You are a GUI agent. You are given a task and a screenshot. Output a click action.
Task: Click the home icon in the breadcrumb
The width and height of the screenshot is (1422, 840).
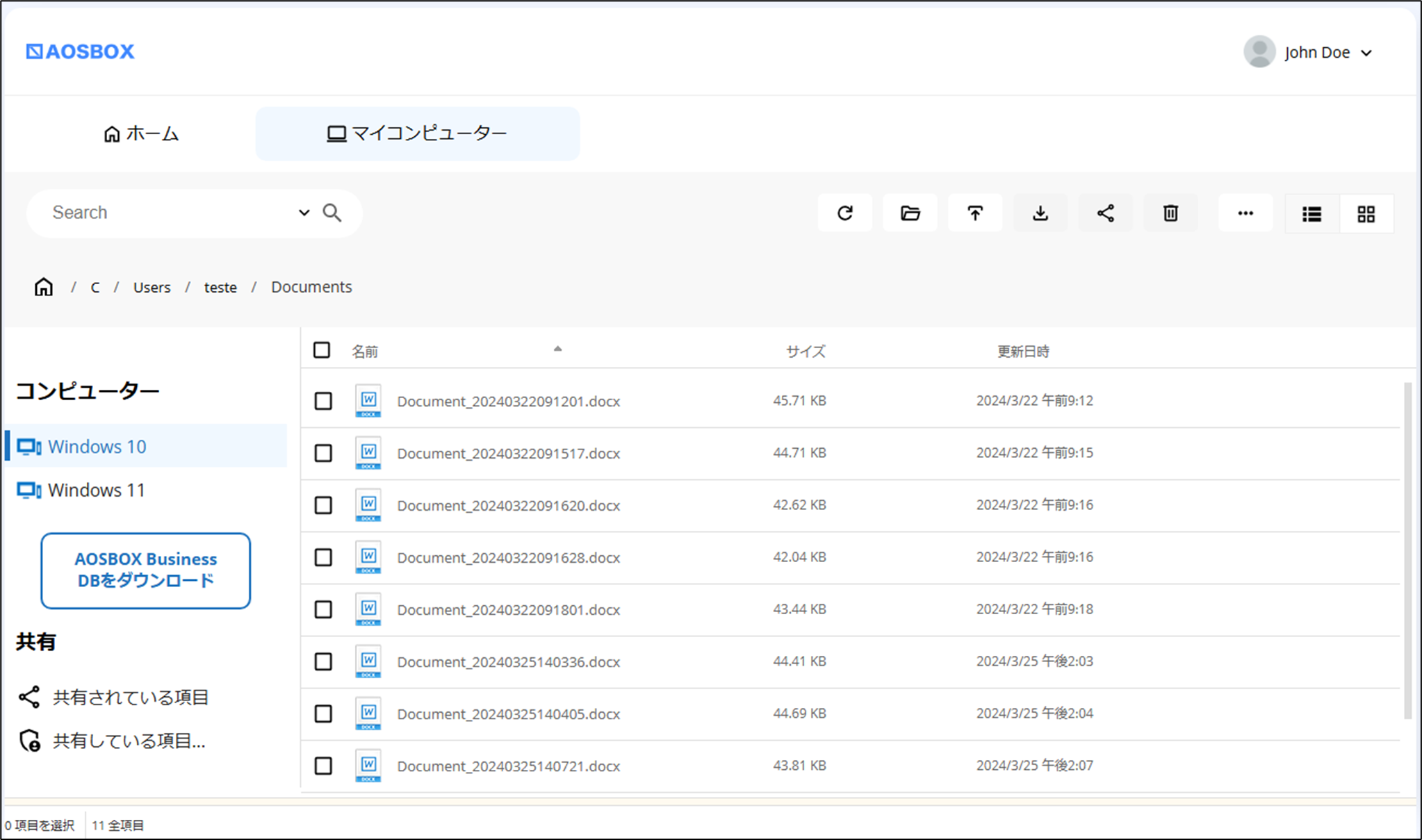coord(44,287)
